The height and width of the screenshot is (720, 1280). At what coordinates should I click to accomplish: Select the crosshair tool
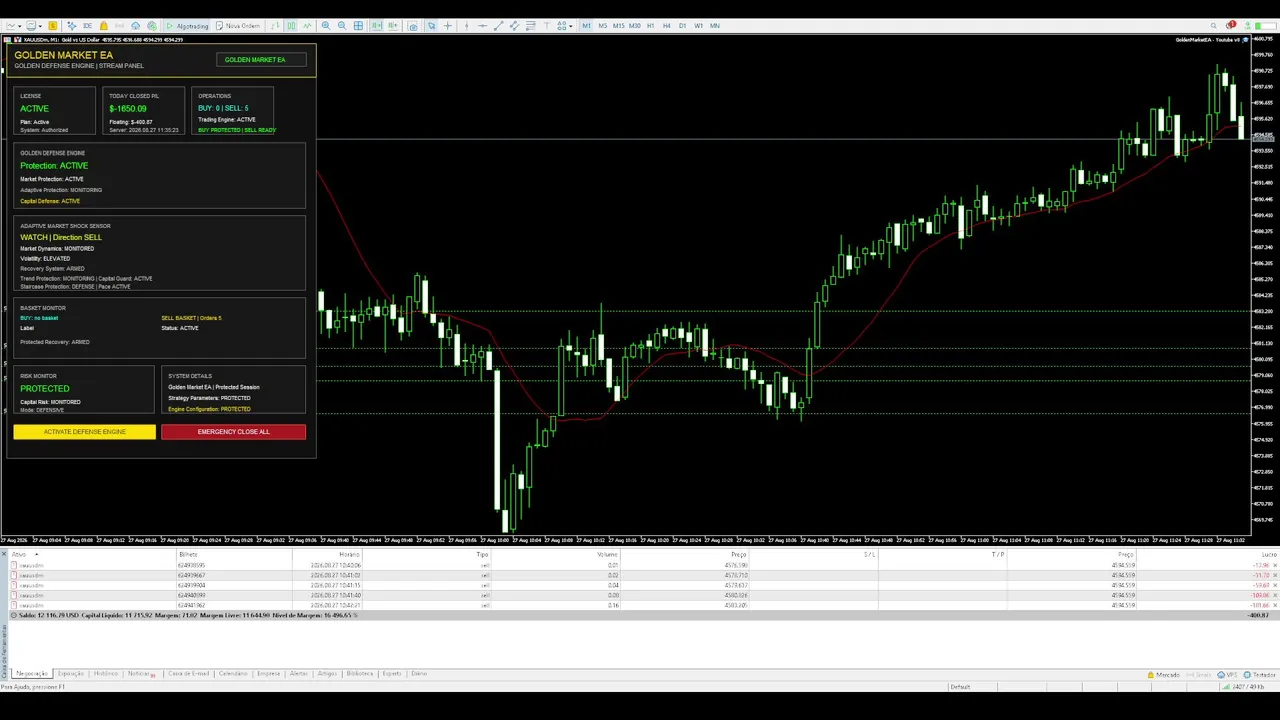[448, 26]
